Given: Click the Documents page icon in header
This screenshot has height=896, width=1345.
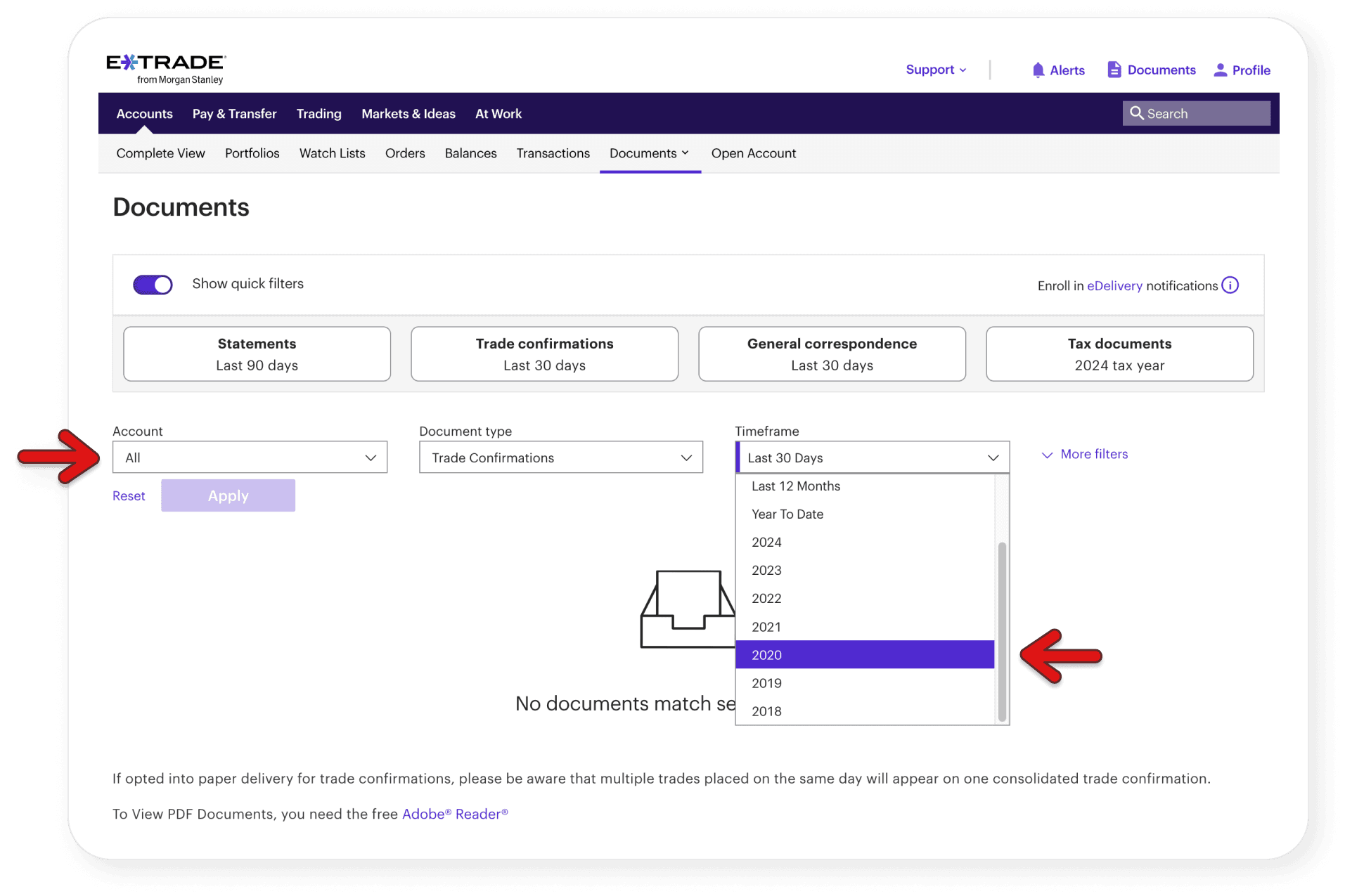Looking at the screenshot, I should (x=1114, y=70).
